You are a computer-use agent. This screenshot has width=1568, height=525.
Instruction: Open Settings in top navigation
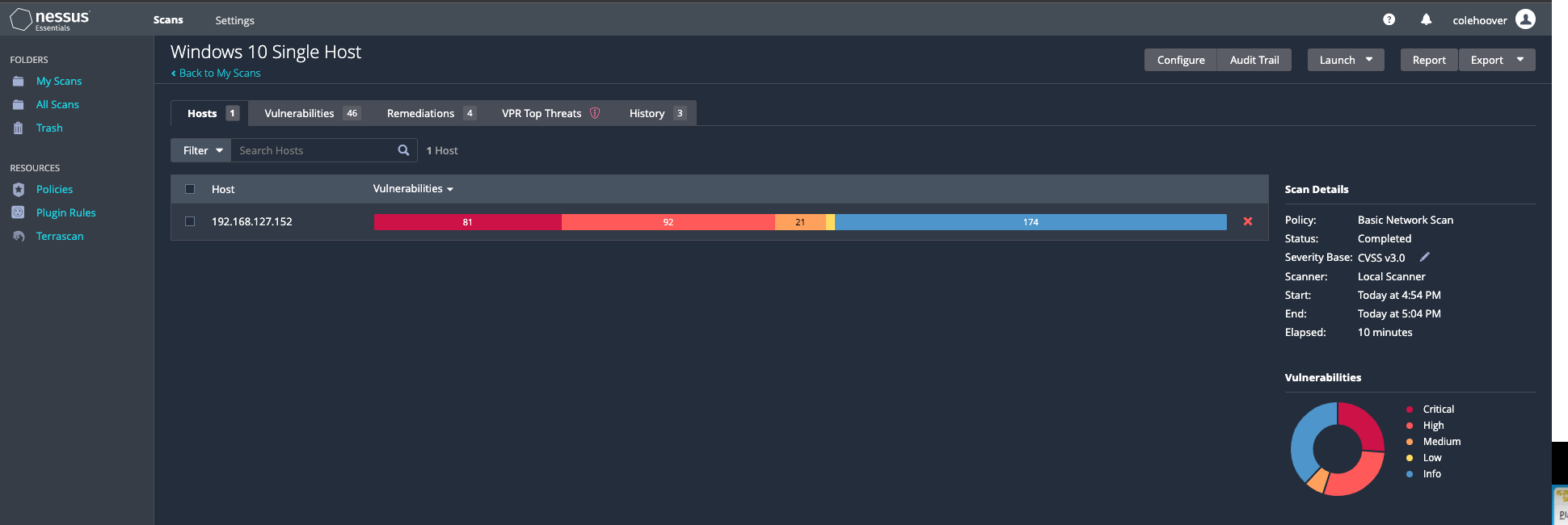point(234,20)
